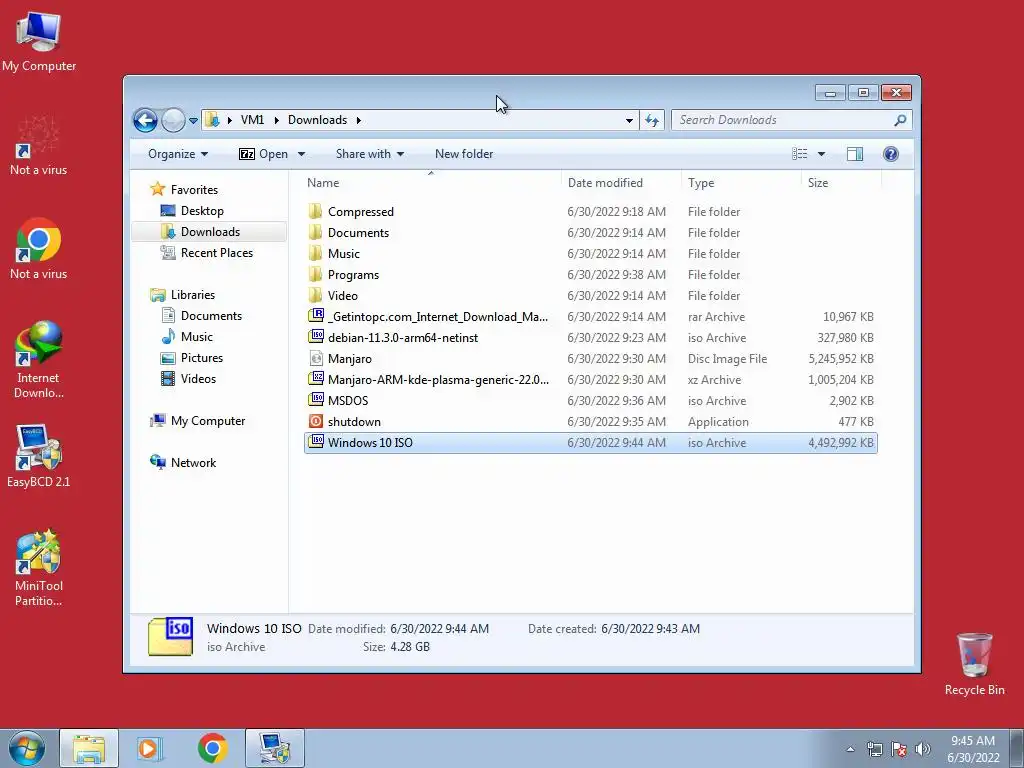Open the Organize menu
Image resolution: width=1024 pixels, height=768 pixels.
pos(178,154)
